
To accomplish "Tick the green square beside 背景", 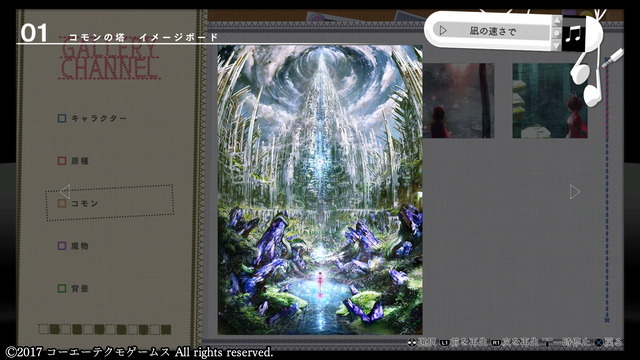I will [x=62, y=289].
